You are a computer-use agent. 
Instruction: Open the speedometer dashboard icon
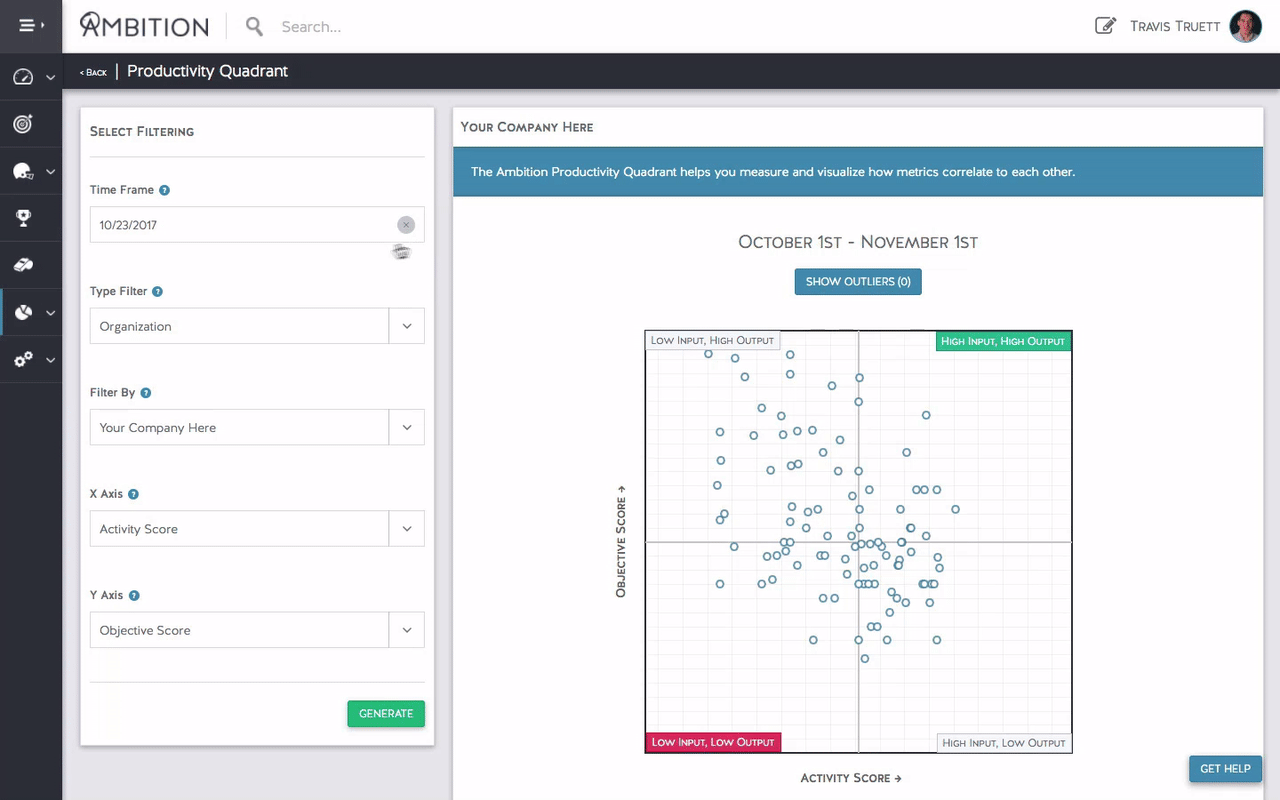(23, 77)
